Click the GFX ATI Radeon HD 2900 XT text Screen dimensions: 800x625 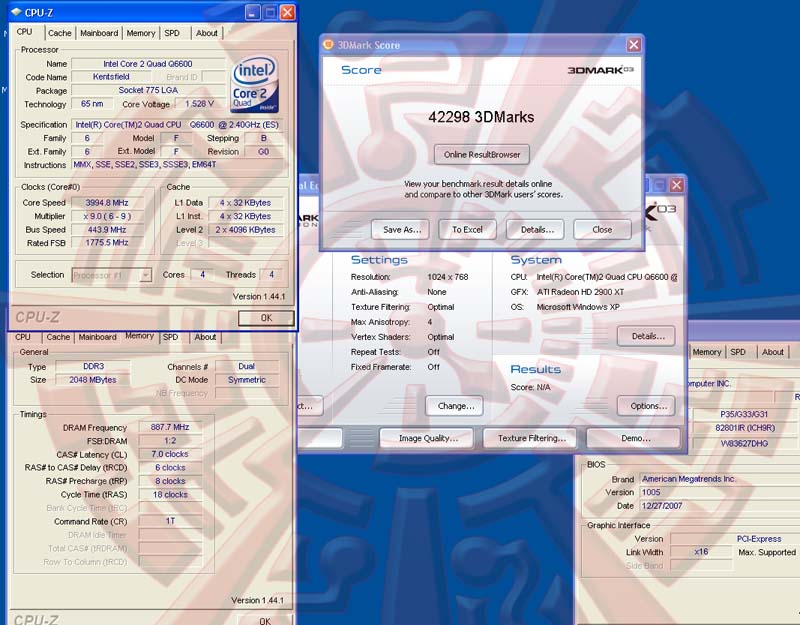tap(581, 292)
